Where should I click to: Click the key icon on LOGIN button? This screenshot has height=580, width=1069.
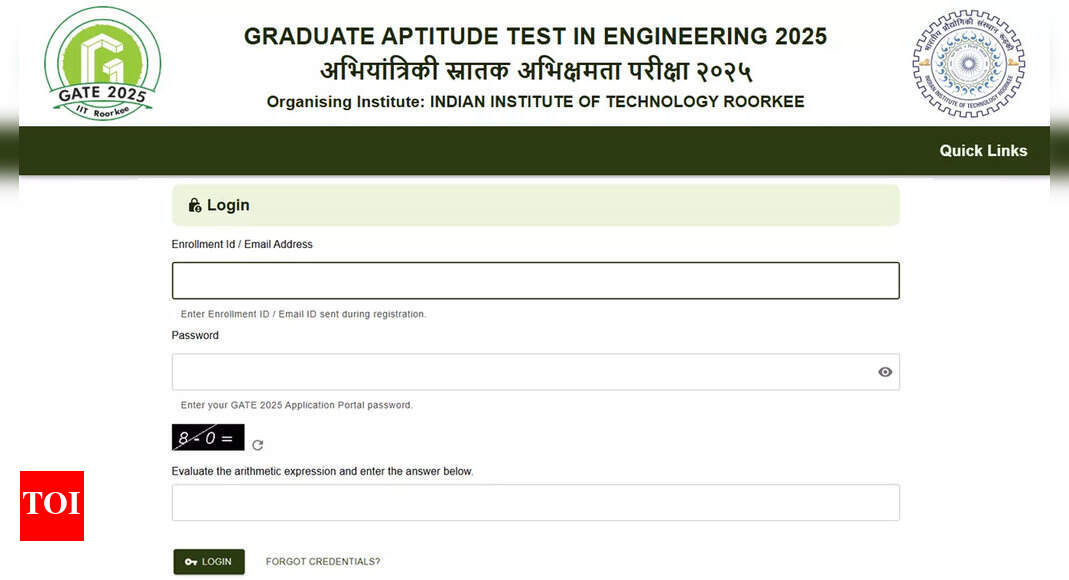tap(191, 562)
